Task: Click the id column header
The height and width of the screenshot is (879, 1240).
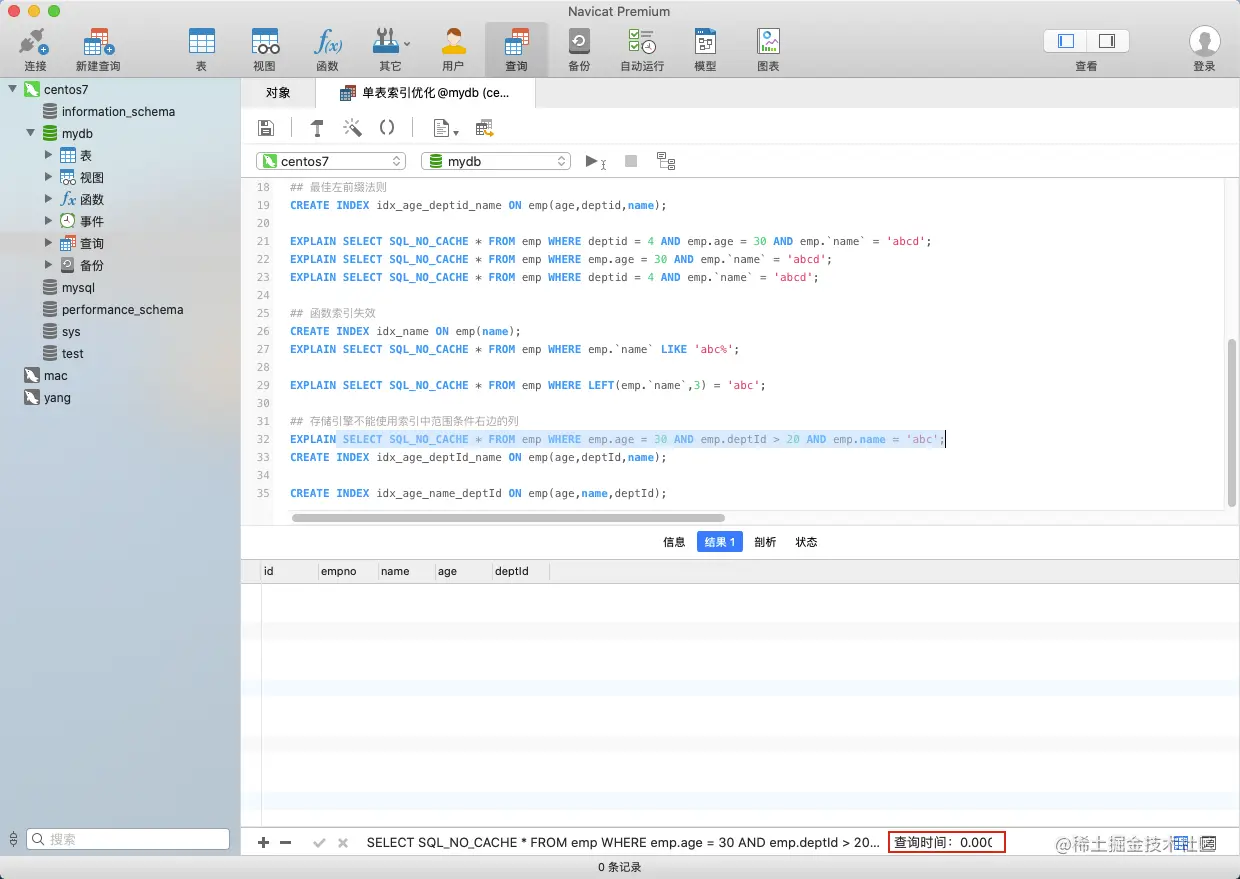Action: (x=289, y=571)
